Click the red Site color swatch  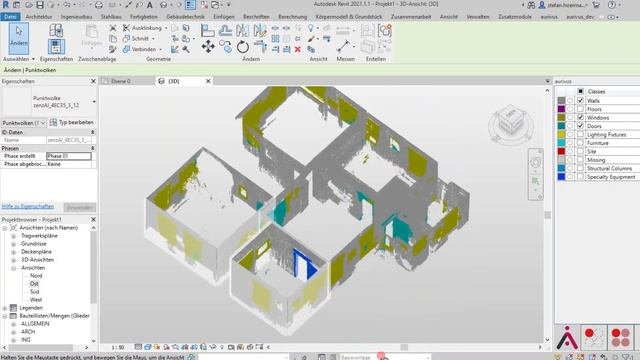point(561,151)
